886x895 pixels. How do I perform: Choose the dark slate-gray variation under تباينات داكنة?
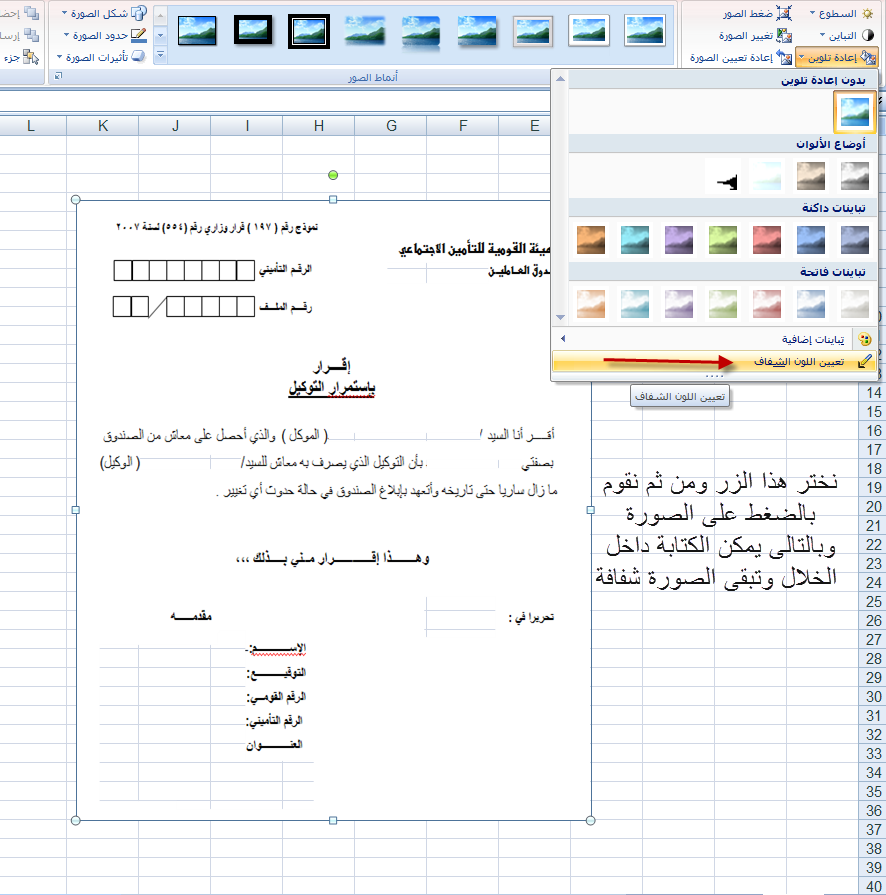pos(855,240)
